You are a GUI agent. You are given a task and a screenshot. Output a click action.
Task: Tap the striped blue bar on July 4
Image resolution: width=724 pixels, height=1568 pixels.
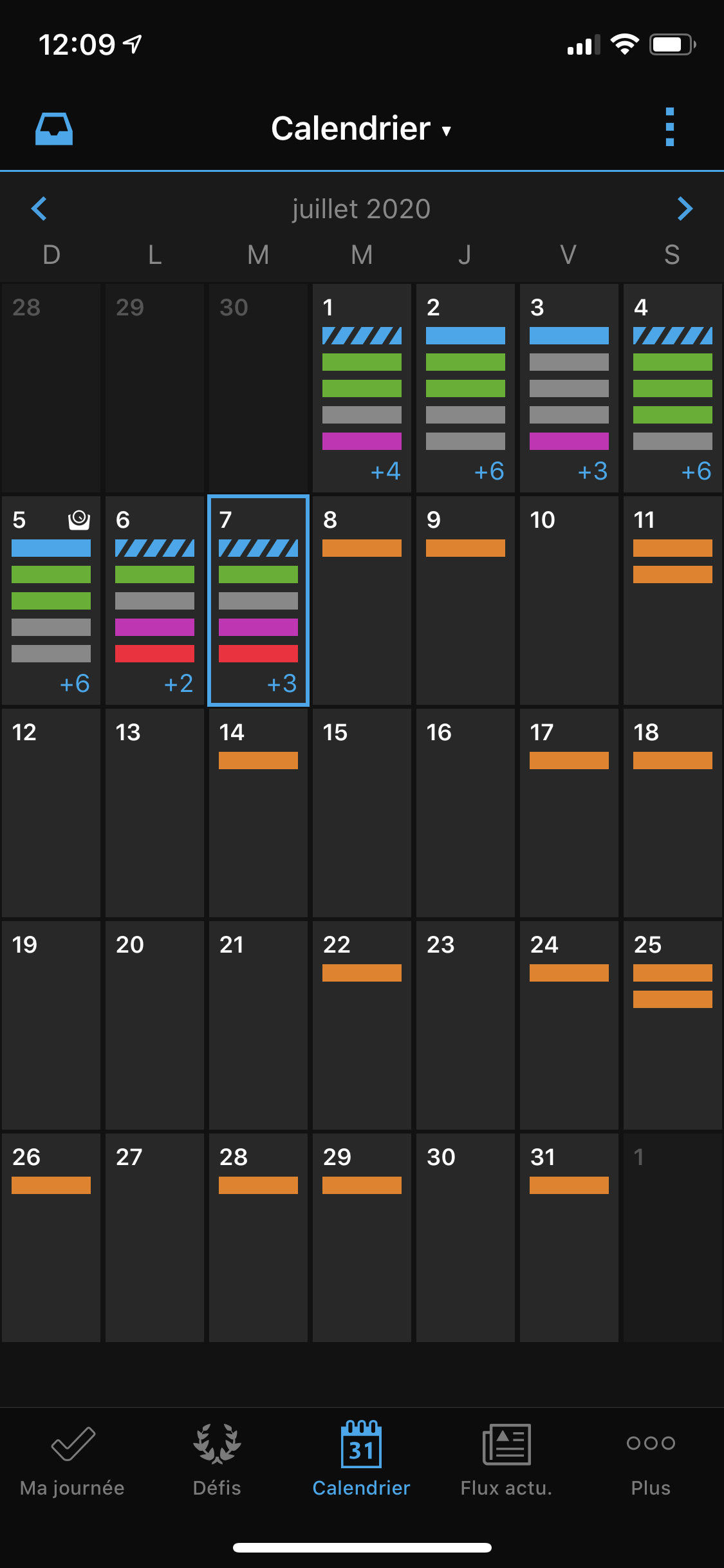(x=673, y=335)
